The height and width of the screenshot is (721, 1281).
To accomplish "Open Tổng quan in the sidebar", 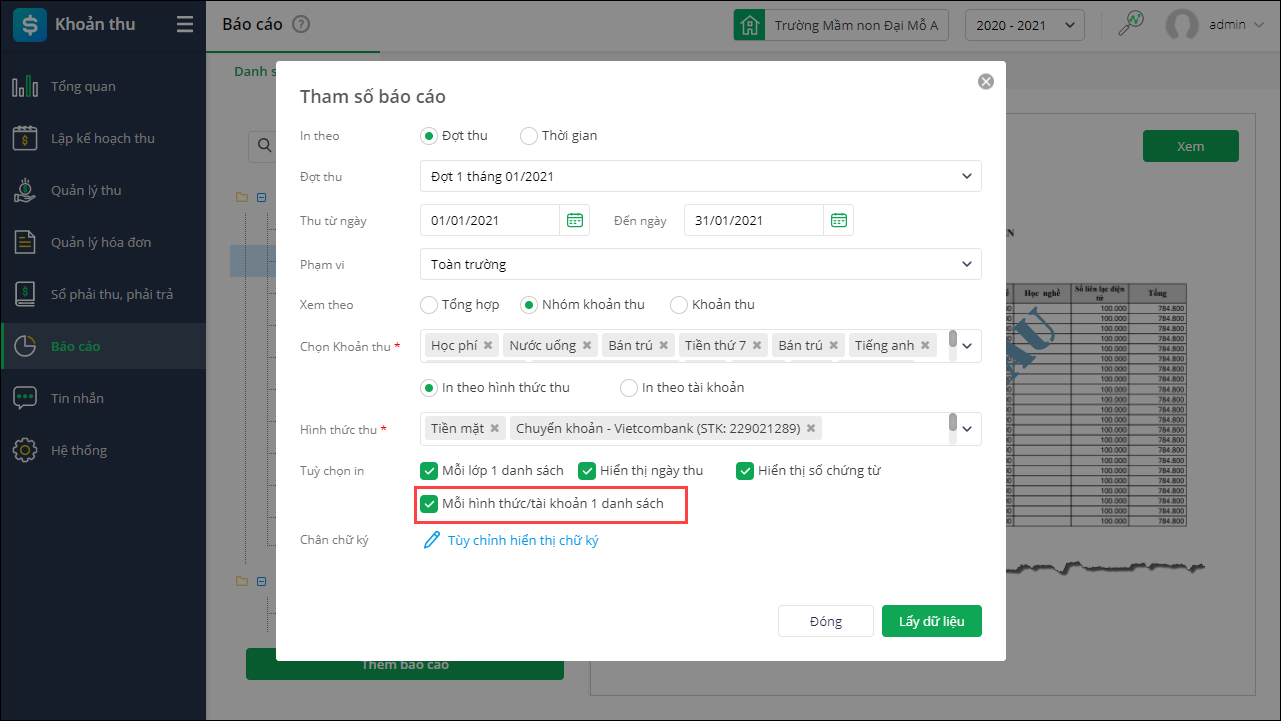I will pyautogui.click(x=83, y=87).
